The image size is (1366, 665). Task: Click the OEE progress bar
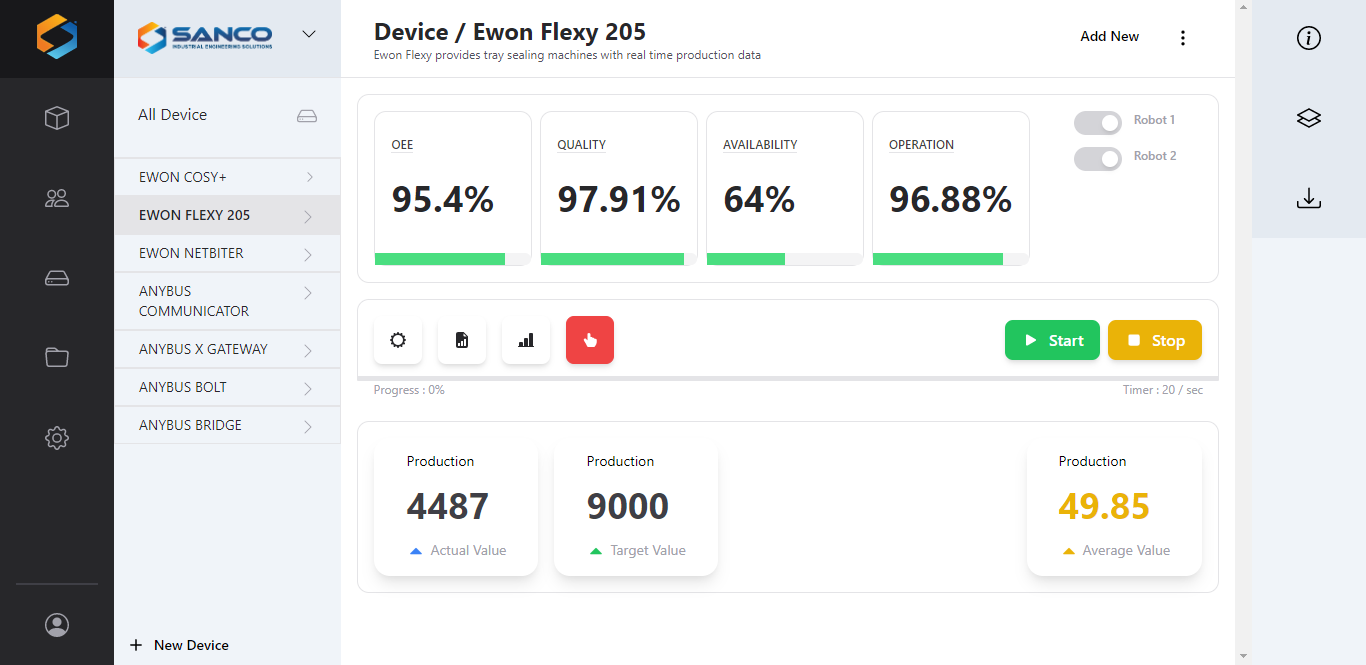[x=453, y=259]
